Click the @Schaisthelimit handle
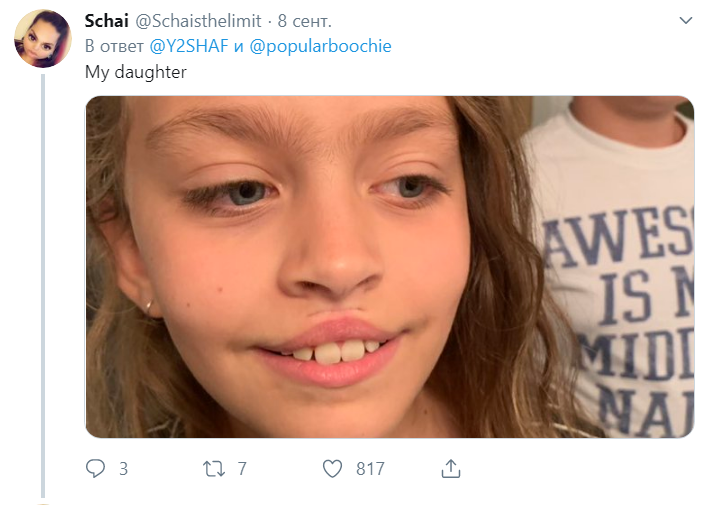This screenshot has width=709, height=505. click(198, 21)
